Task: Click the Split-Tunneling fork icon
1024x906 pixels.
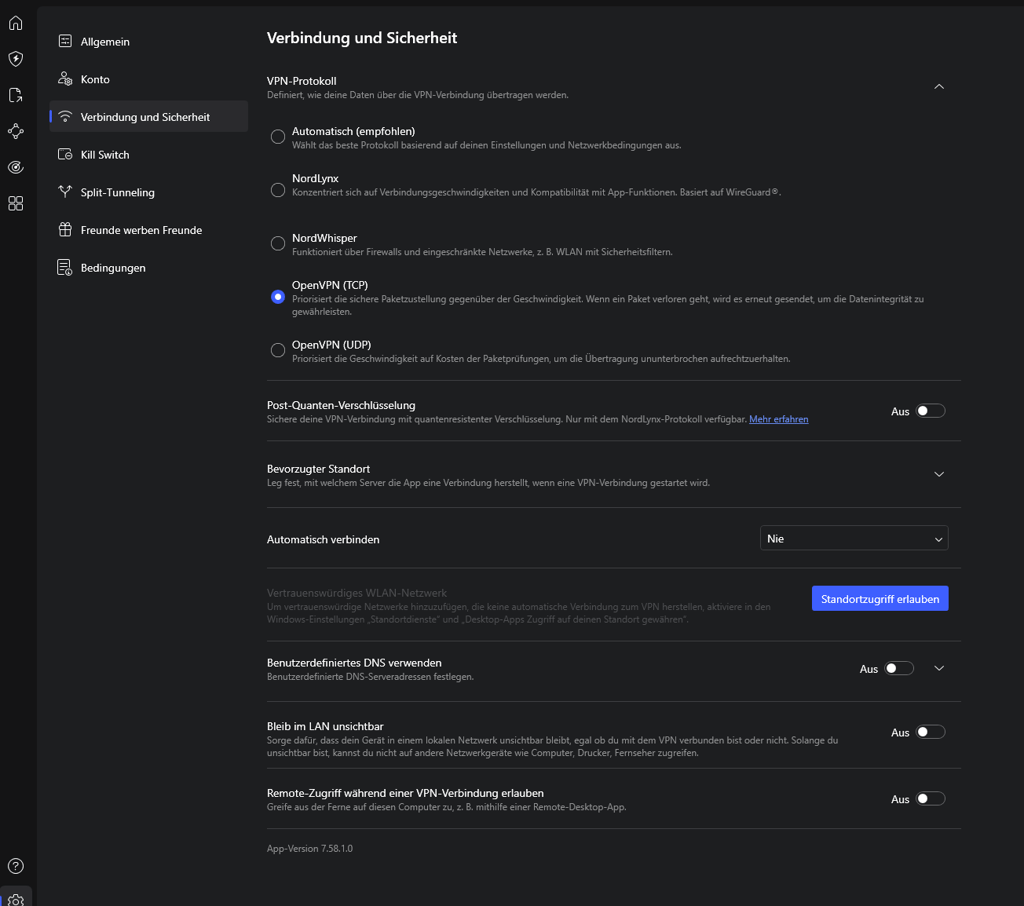Action: 65,192
